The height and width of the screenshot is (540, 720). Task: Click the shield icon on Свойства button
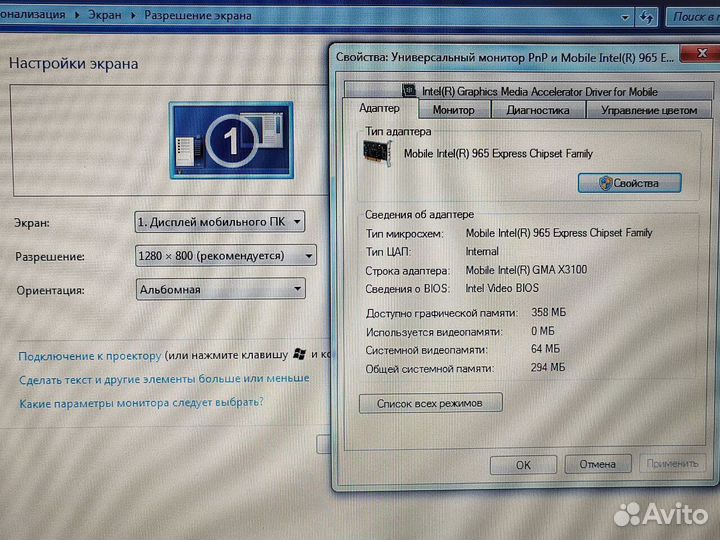606,183
